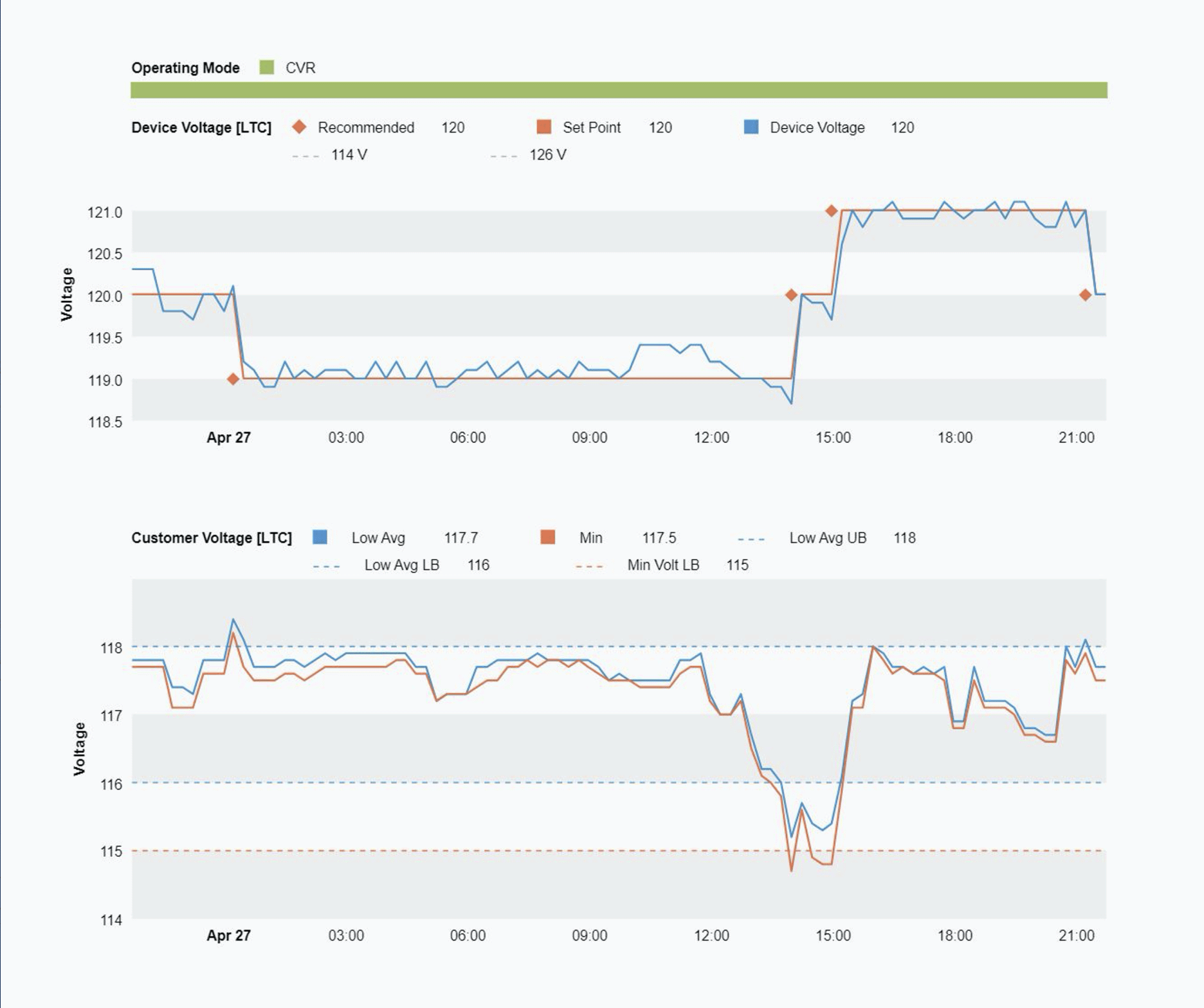
Task: Click the orange dashed Min Volt line at 115
Action: (450, 851)
